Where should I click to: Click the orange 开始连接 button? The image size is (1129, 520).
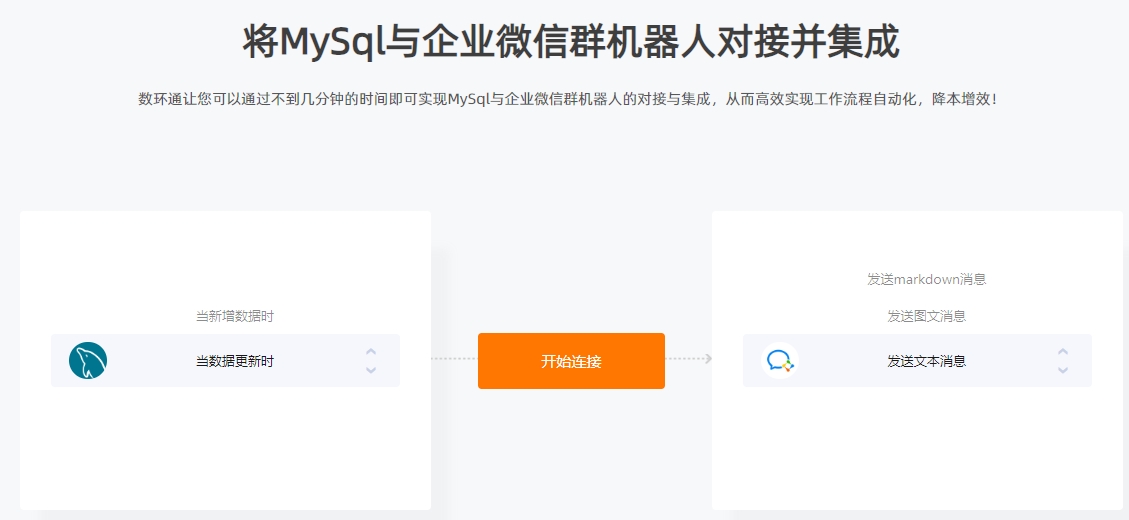point(571,361)
